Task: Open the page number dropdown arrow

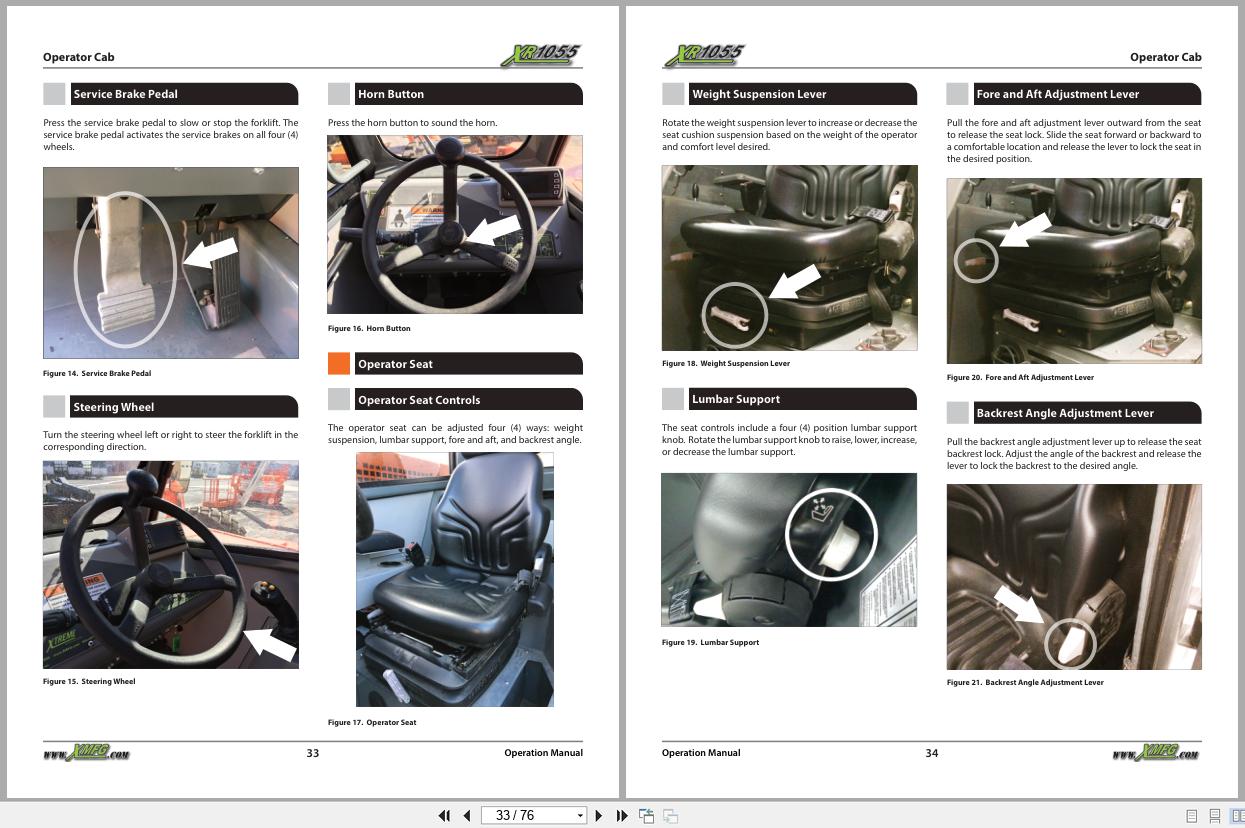Action: [580, 816]
